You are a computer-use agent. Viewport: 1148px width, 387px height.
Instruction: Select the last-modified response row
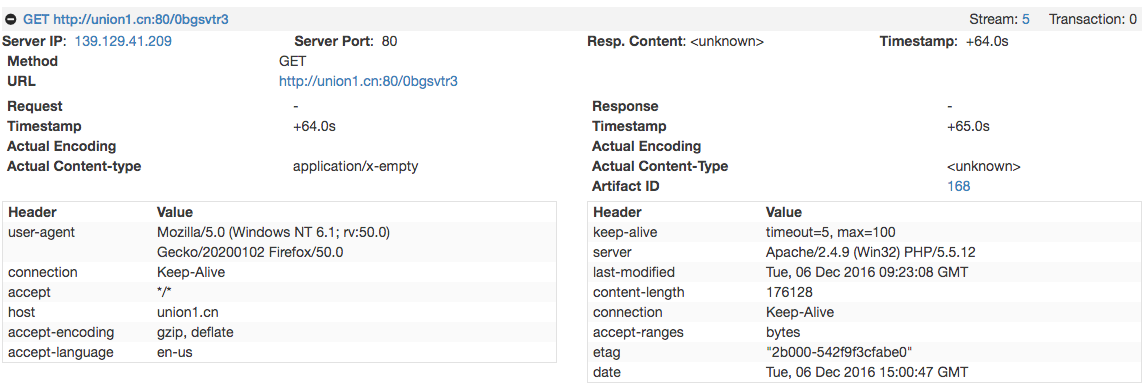[x=865, y=272]
